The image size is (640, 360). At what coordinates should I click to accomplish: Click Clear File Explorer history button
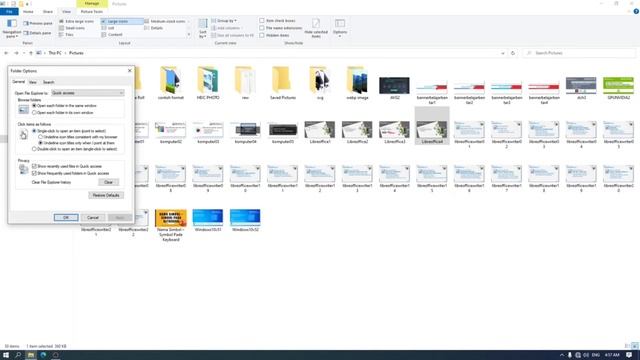[108, 182]
